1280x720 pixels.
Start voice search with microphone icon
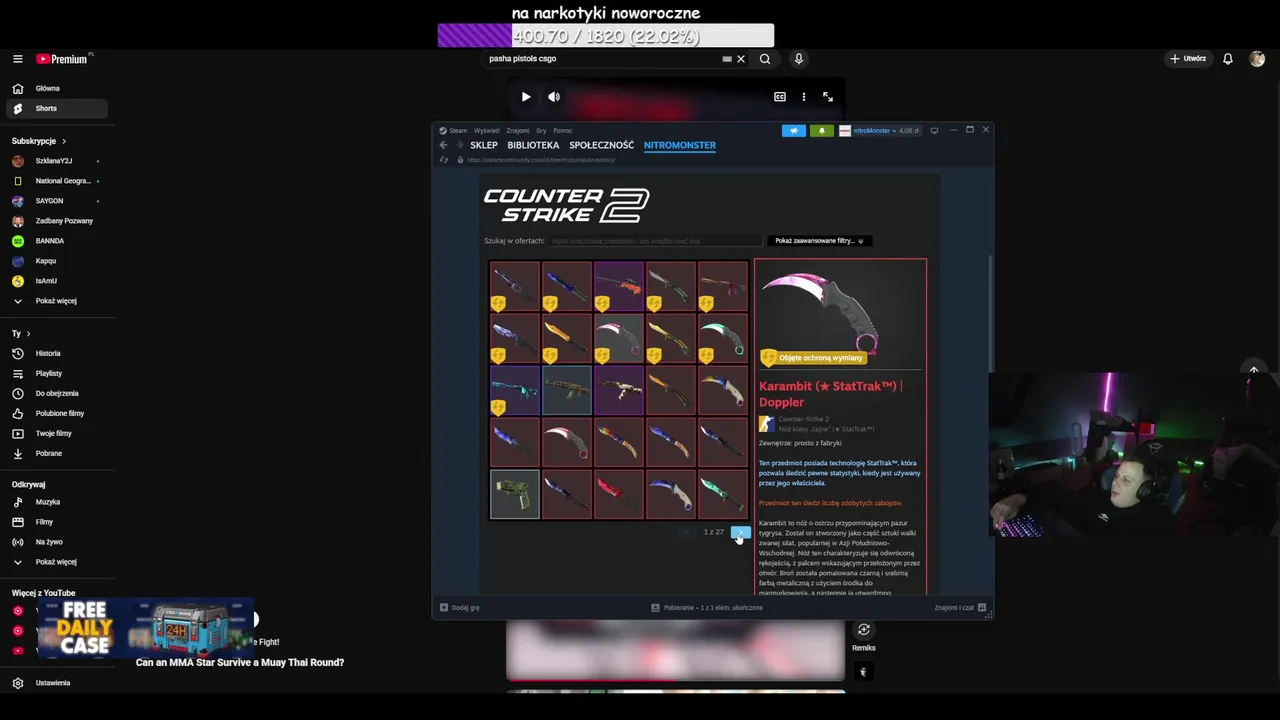pos(798,59)
